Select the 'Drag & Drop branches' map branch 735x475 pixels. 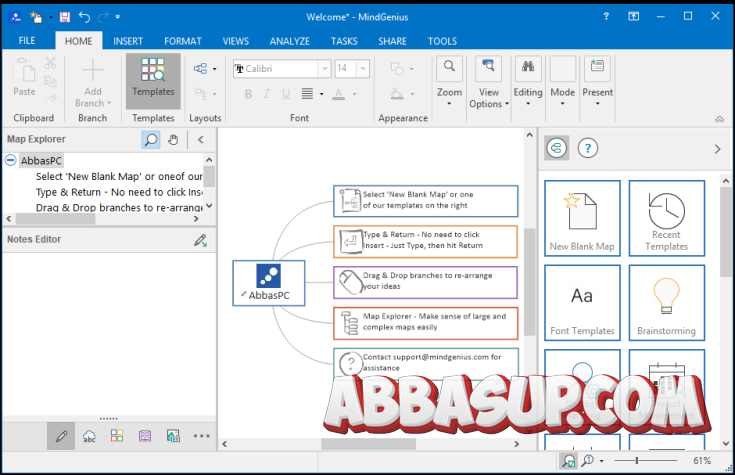425,282
